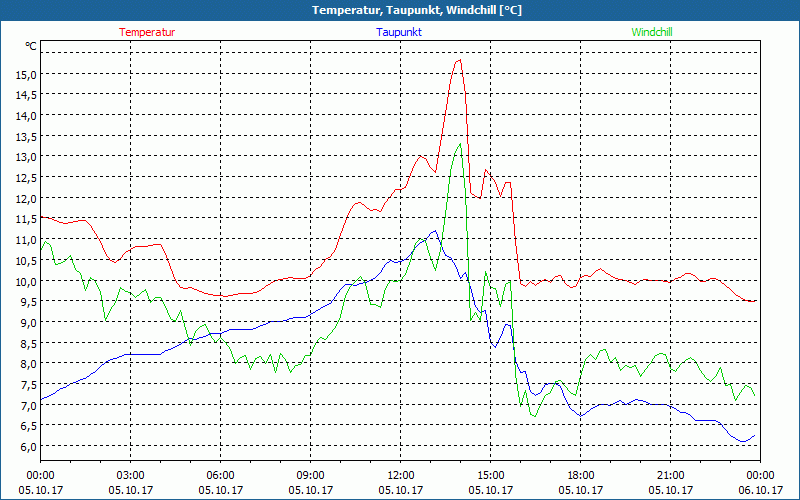Click the 6,0 y-axis value
The height and width of the screenshot is (500, 800).
point(29,446)
